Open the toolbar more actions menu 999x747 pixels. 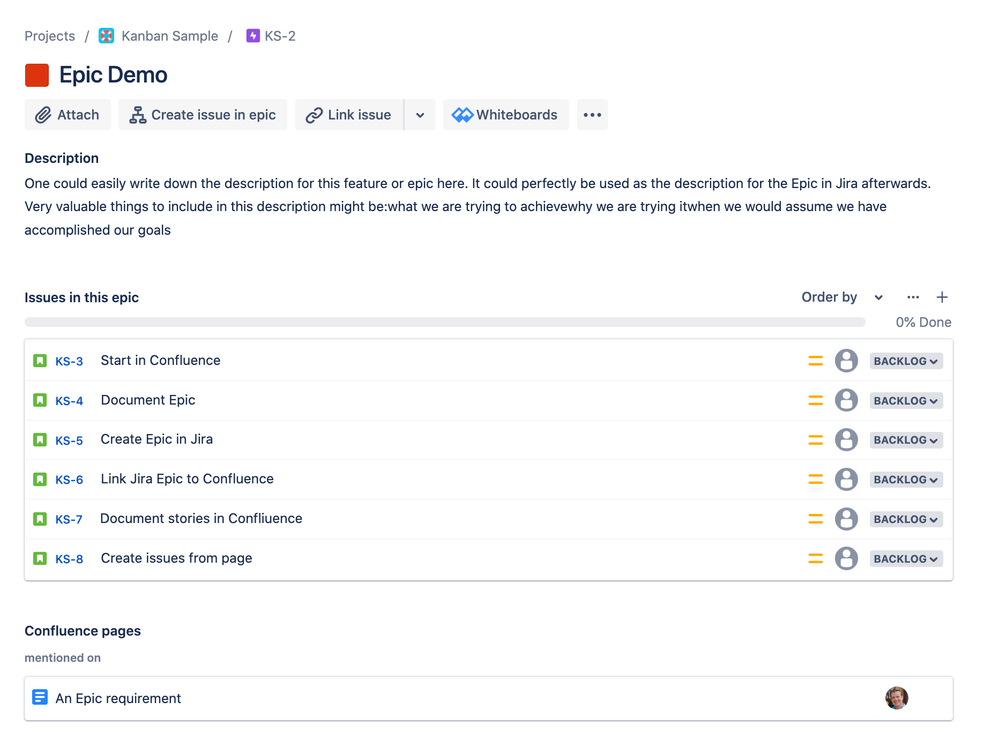tap(593, 115)
